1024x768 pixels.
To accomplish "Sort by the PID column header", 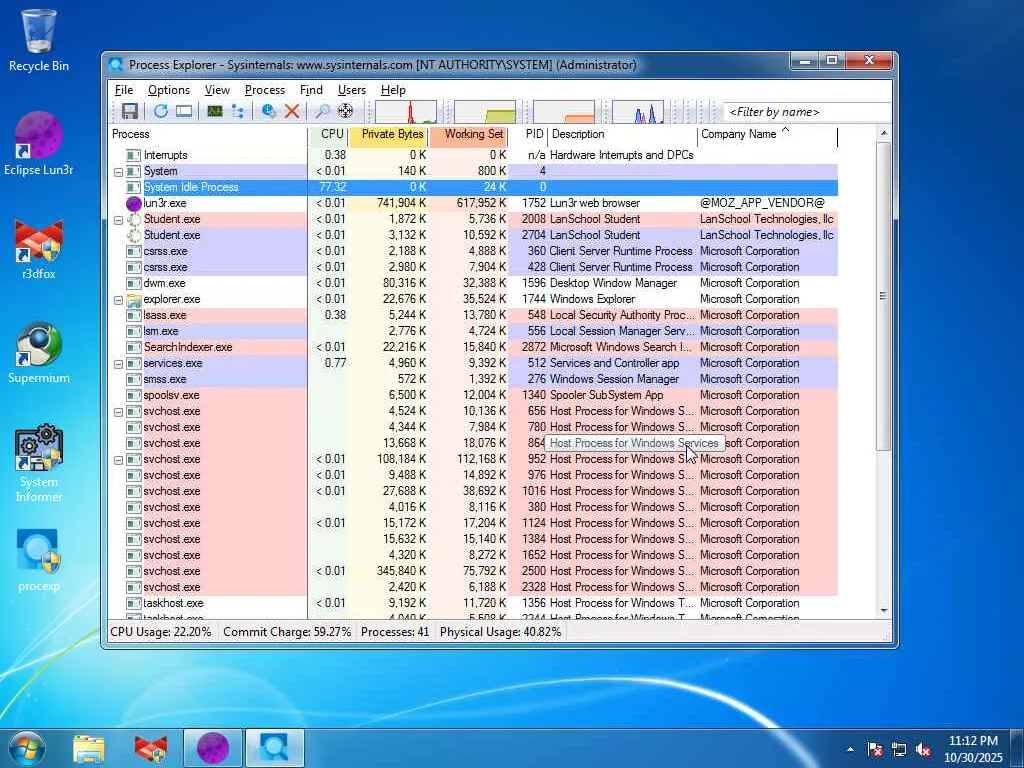I will click(x=528, y=135).
